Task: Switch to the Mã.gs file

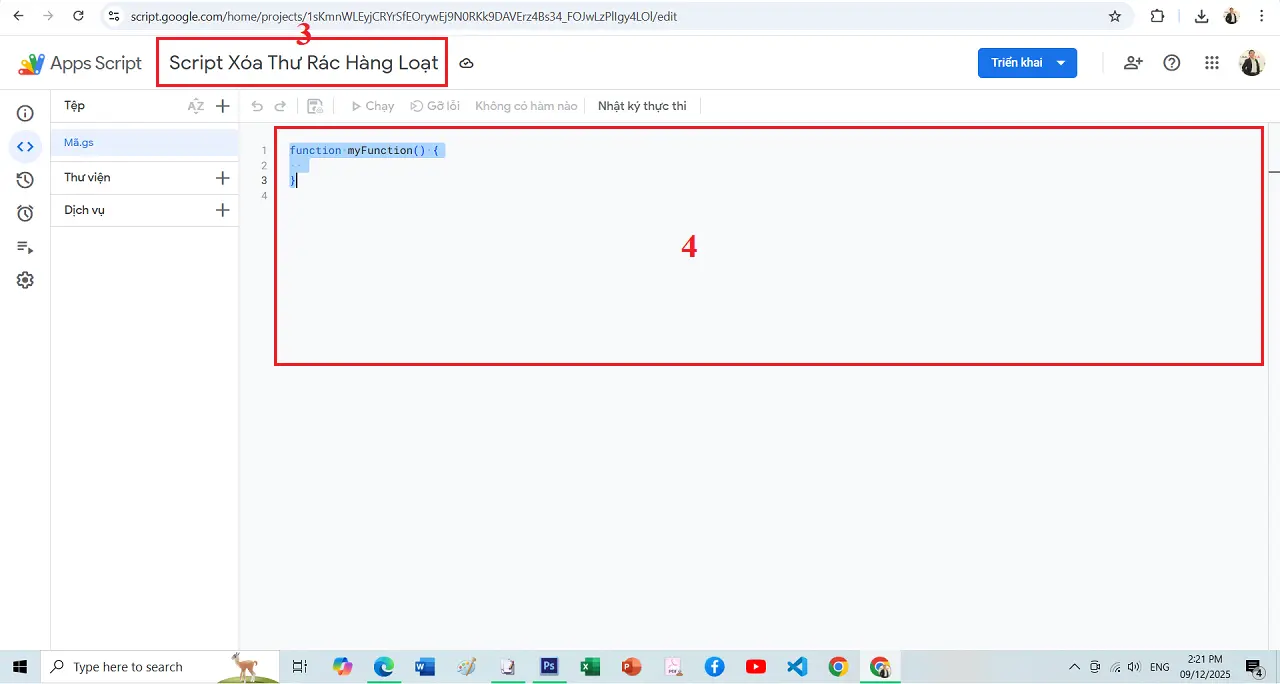Action: [78, 142]
